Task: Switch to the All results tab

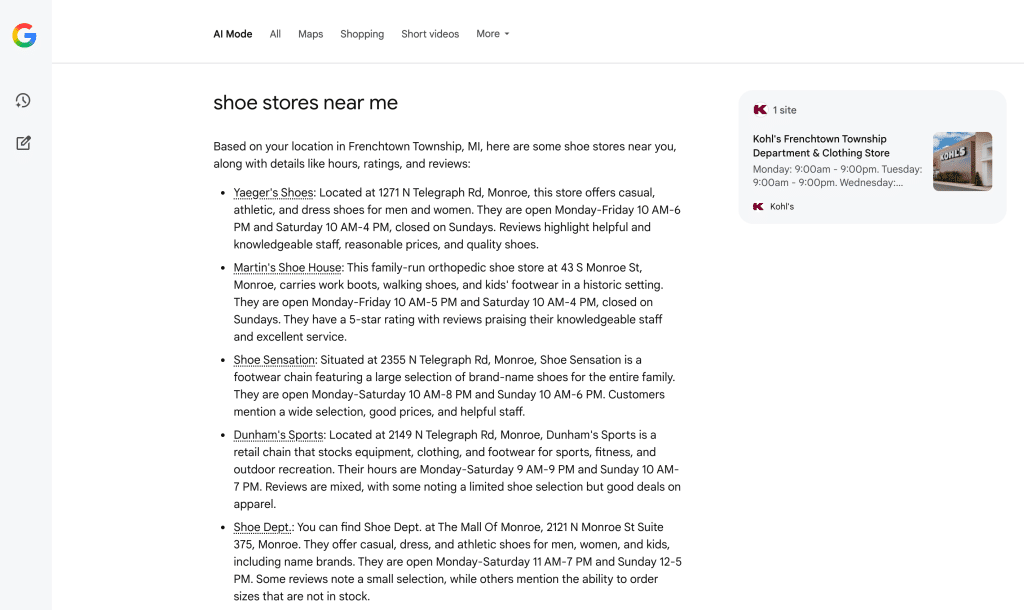Action: click(275, 34)
